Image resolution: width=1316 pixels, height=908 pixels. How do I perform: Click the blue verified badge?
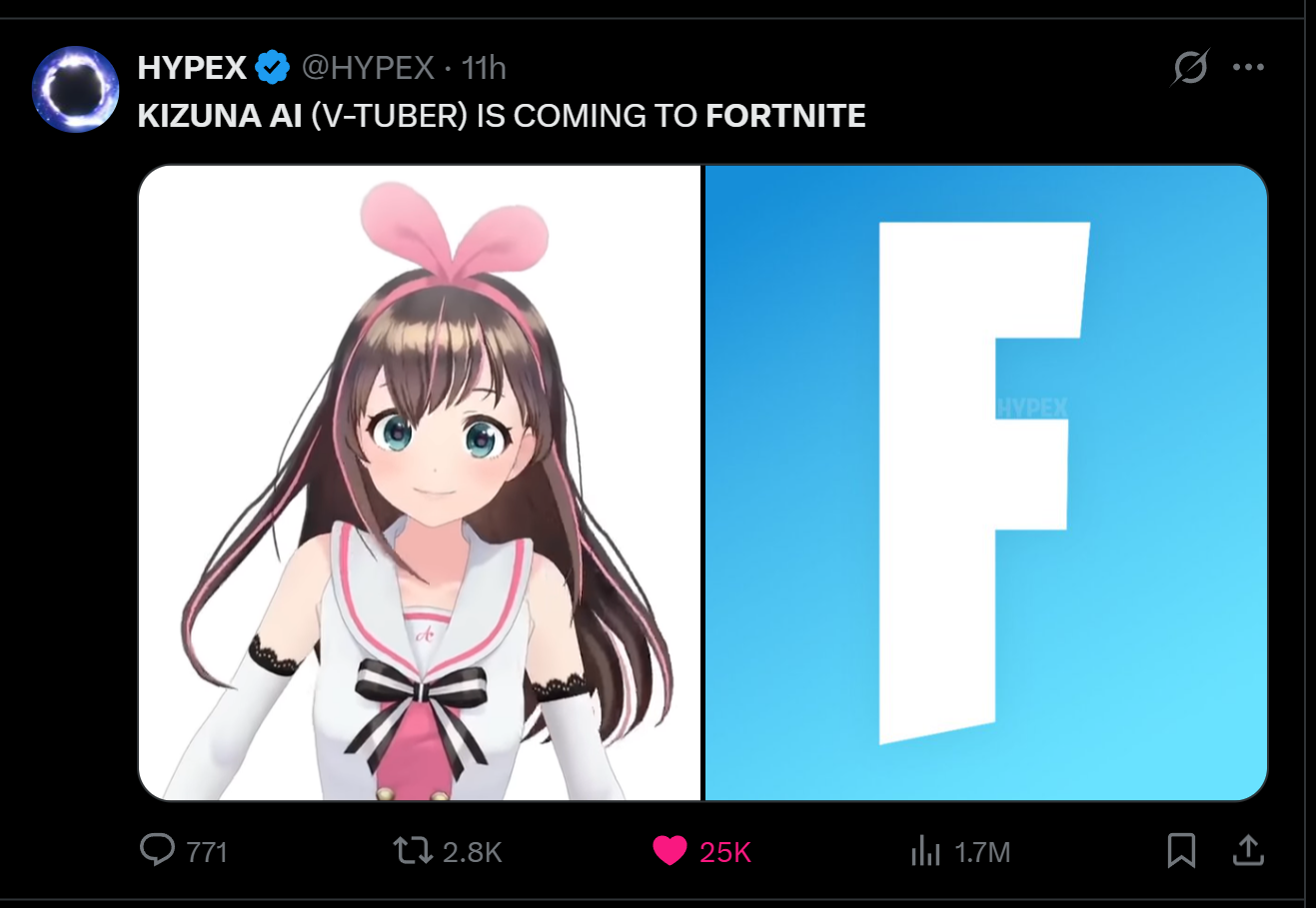[272, 68]
